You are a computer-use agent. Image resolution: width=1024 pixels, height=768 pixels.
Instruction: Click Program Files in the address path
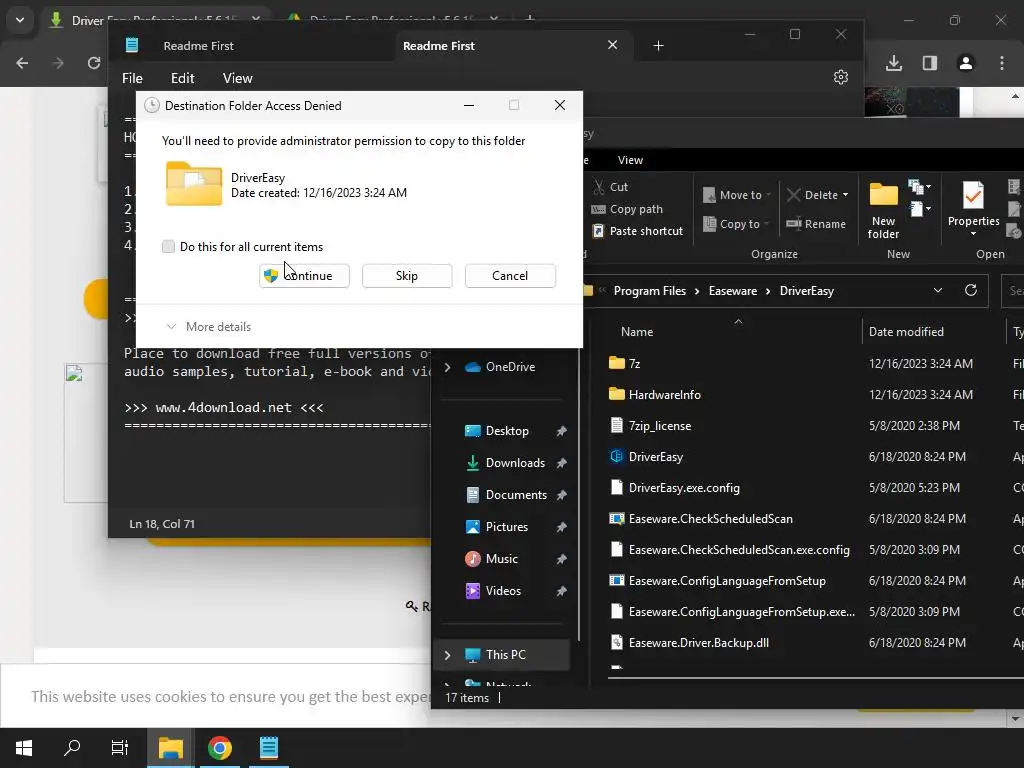pos(650,291)
